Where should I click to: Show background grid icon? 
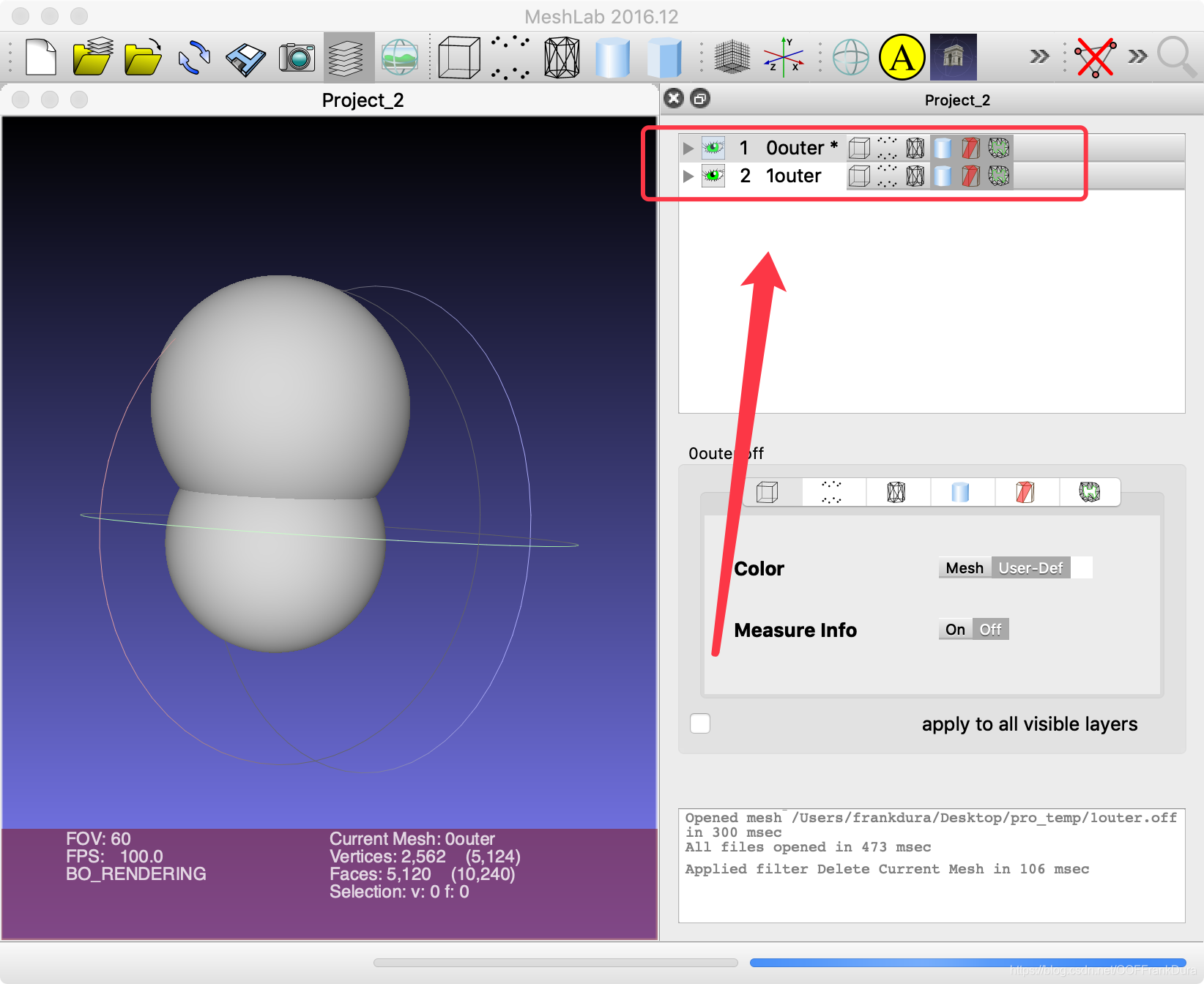click(732, 57)
